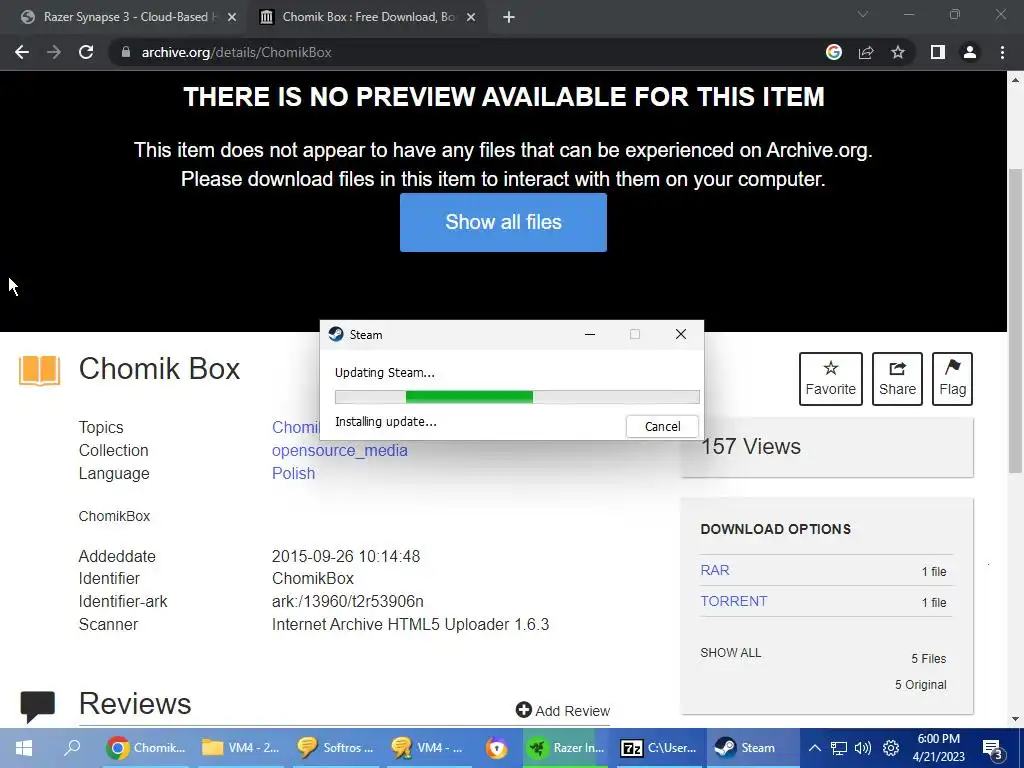1024x768 pixels.
Task: Open Windows notification center
Action: pyautogui.click(x=993, y=748)
